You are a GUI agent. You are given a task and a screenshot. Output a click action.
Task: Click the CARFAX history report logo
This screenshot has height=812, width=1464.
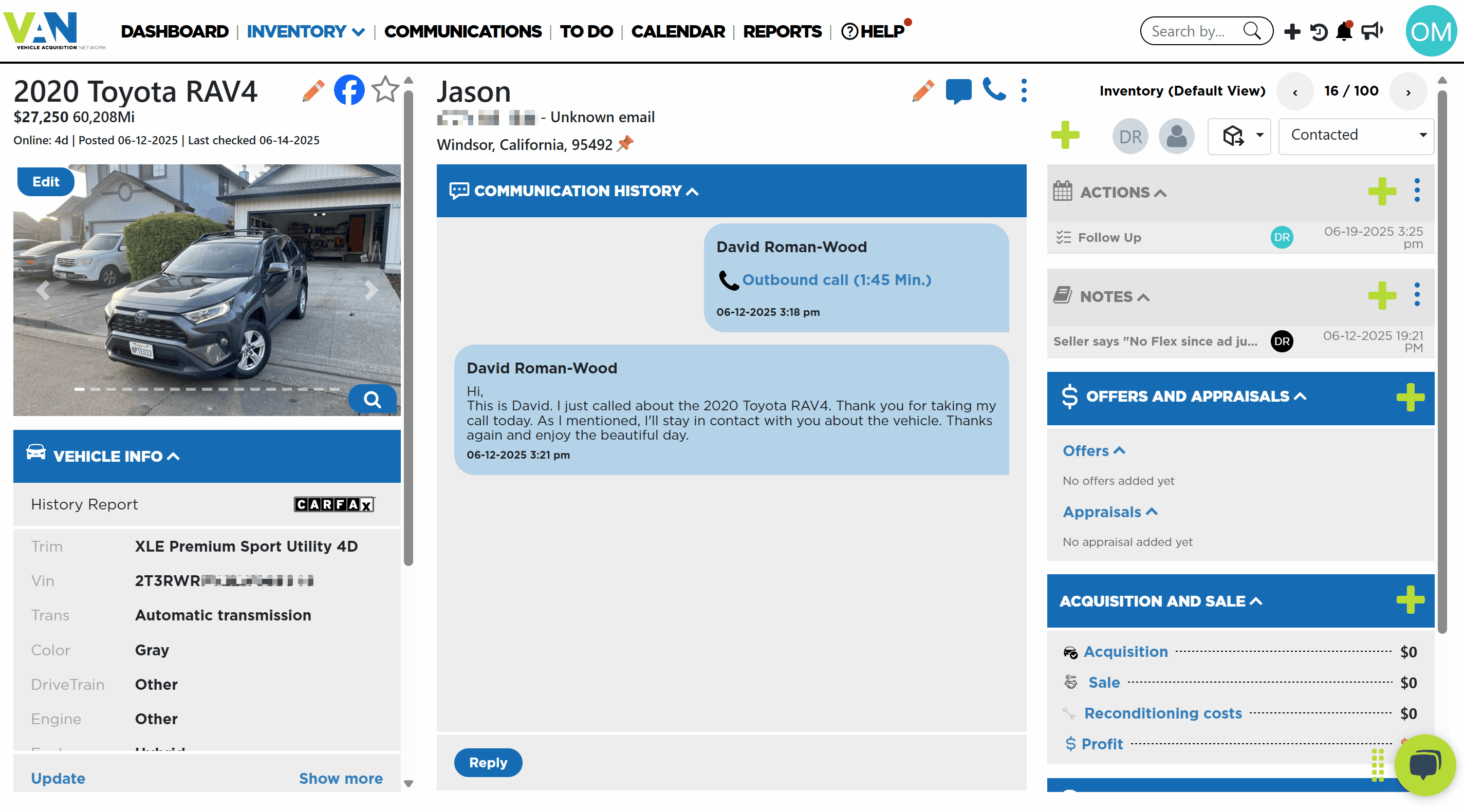pyautogui.click(x=333, y=504)
